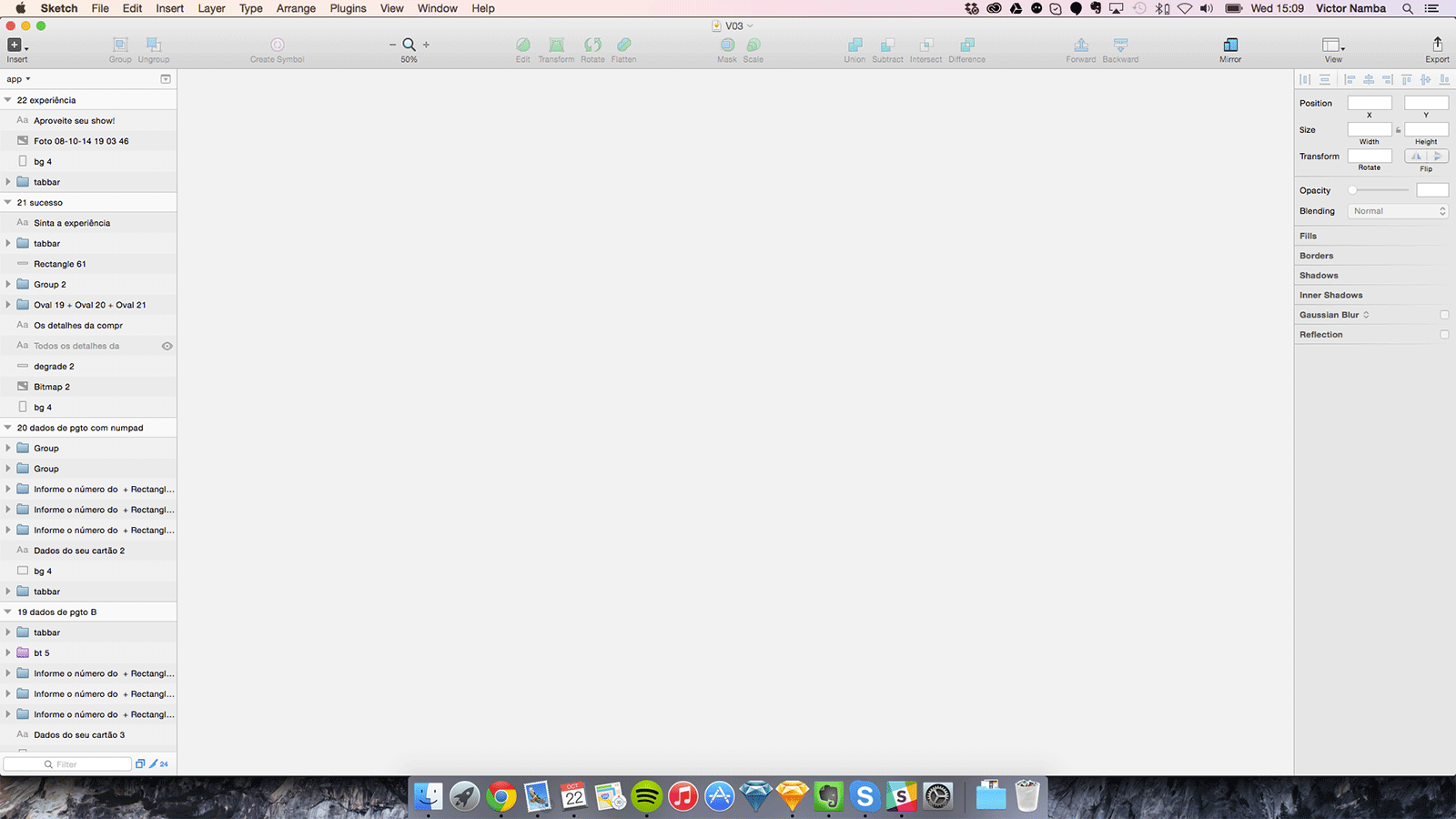This screenshot has height=819, width=1456.
Task: Click the Scale icon
Action: click(753, 45)
